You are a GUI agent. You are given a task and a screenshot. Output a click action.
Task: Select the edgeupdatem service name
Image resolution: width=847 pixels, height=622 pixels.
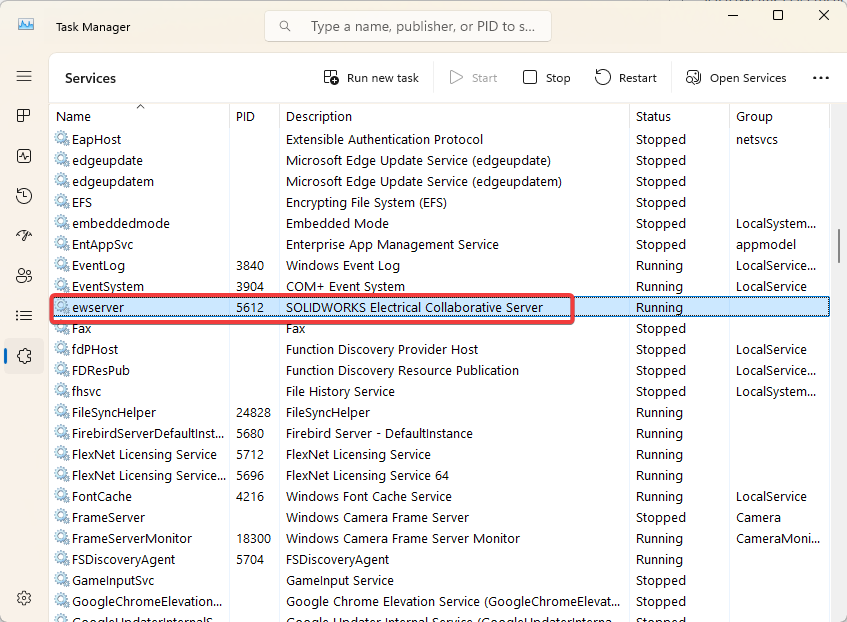click(113, 182)
